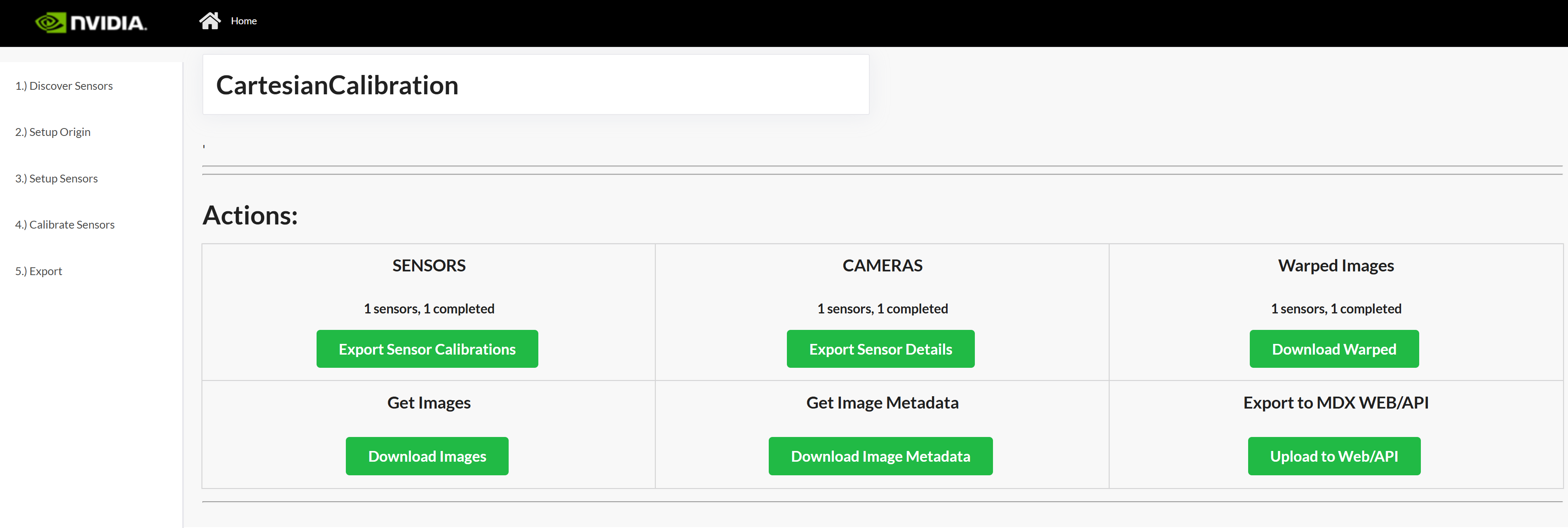The height and width of the screenshot is (528, 1568).
Task: Click the Get Image Metadata heading
Action: pos(882,403)
